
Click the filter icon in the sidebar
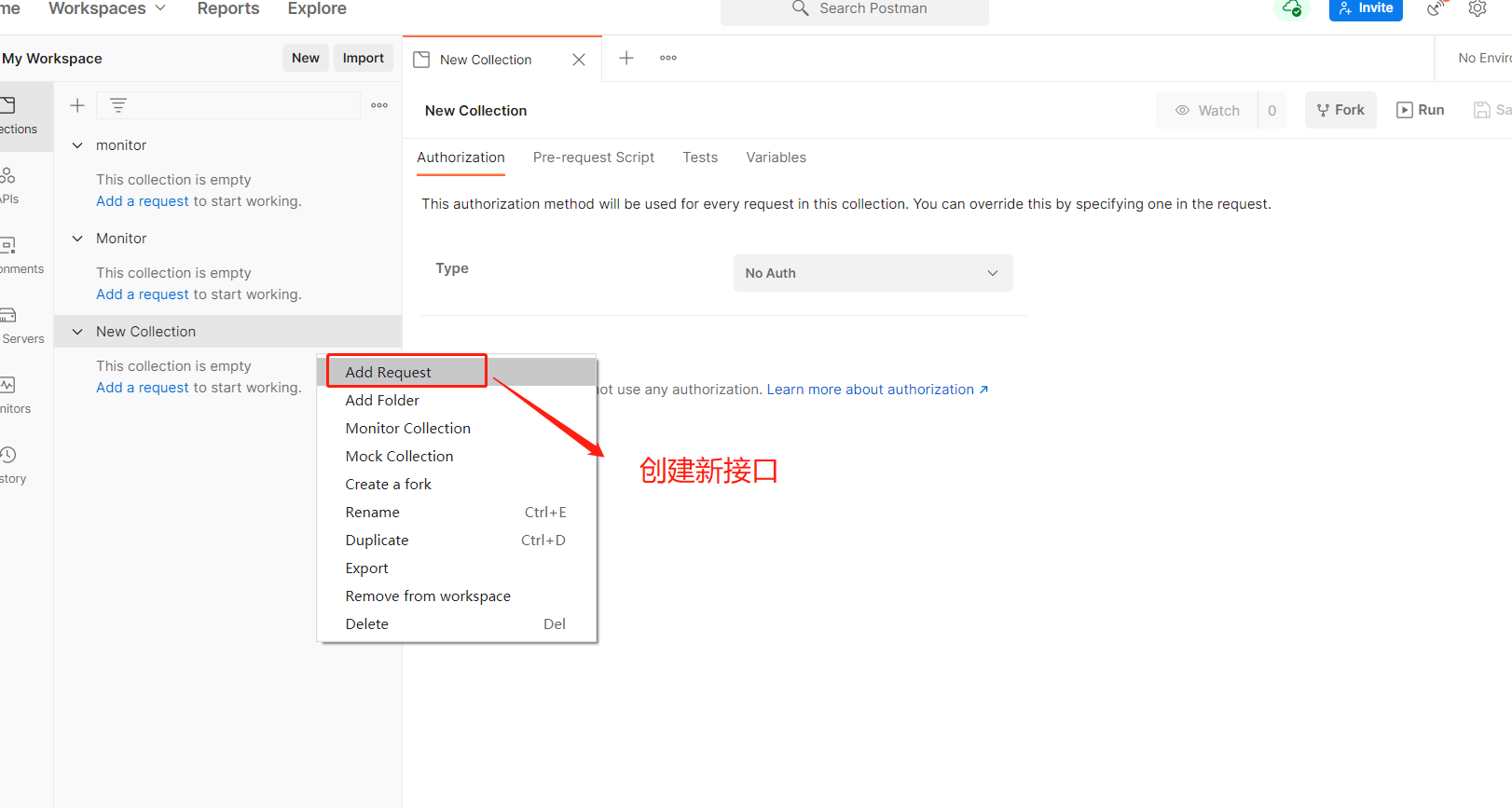pos(118,105)
